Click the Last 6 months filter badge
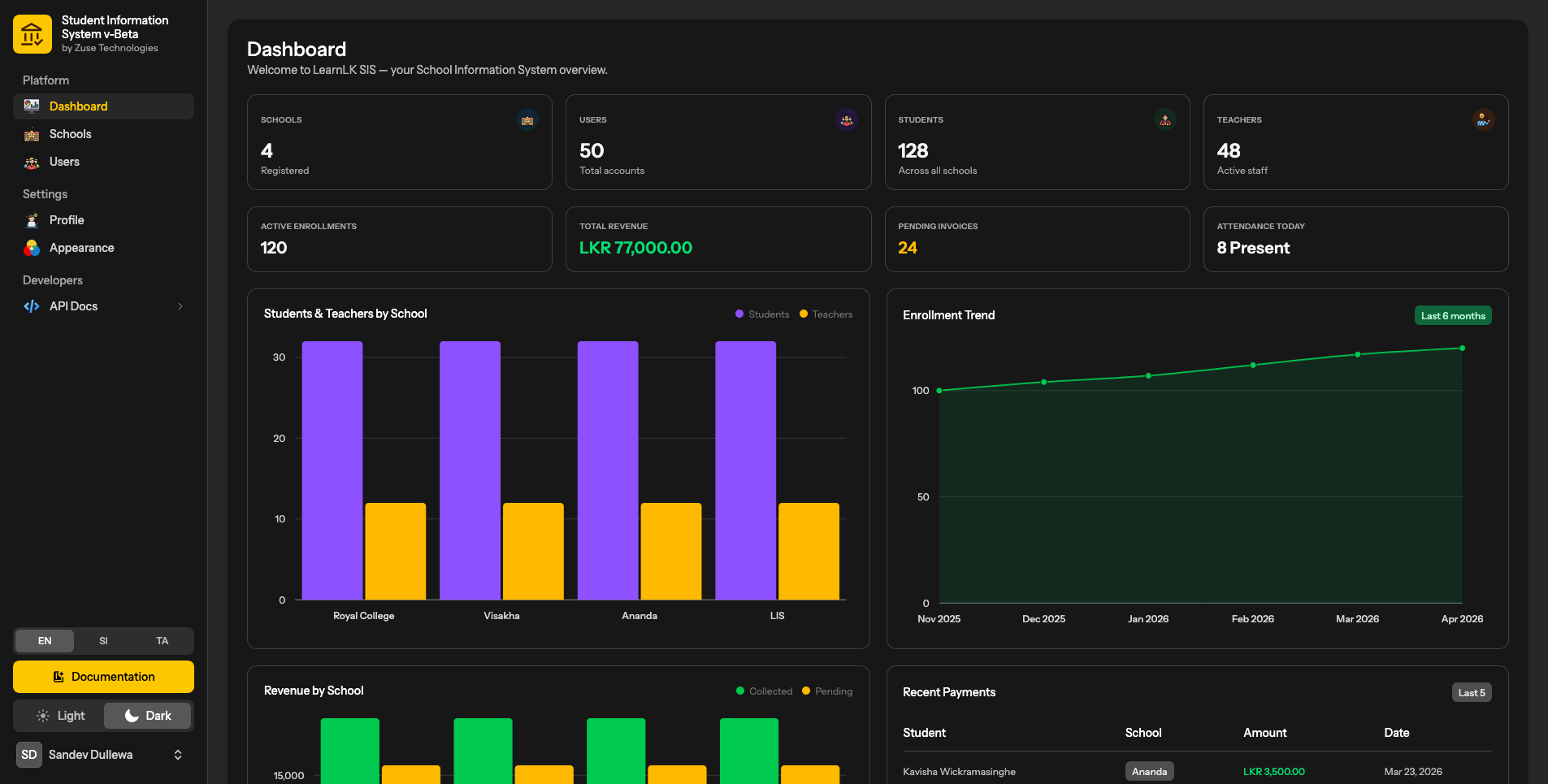This screenshot has width=1548, height=784. (1453, 316)
